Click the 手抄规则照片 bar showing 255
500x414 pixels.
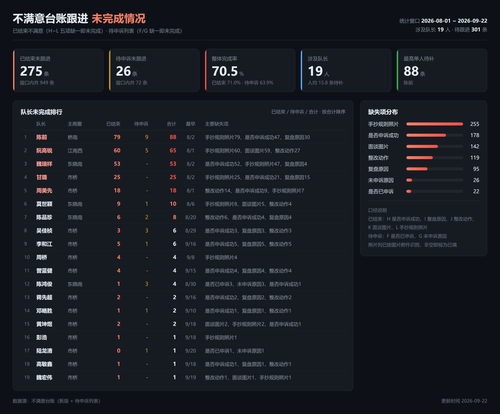434,124
